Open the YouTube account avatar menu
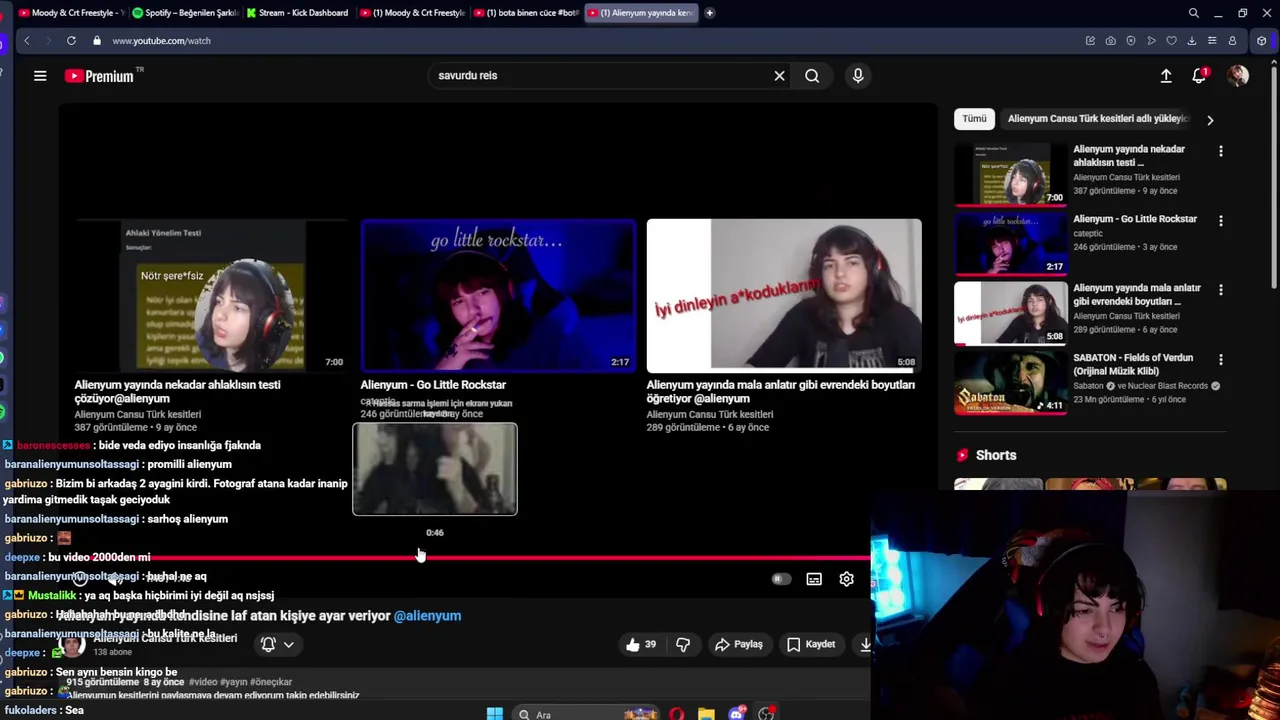This screenshot has height=720, width=1280. (x=1238, y=76)
